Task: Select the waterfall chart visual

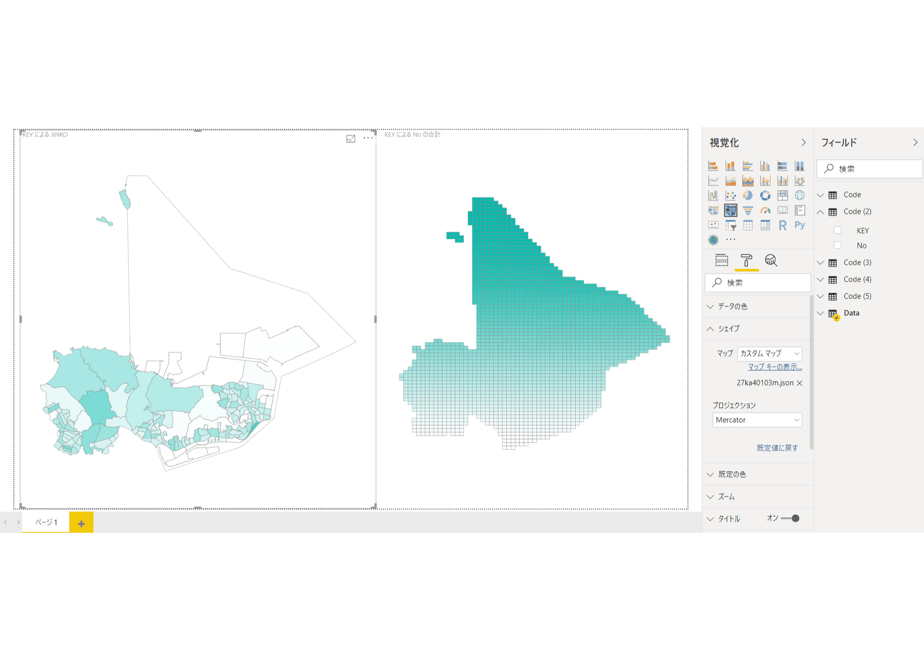Action: click(x=713, y=195)
